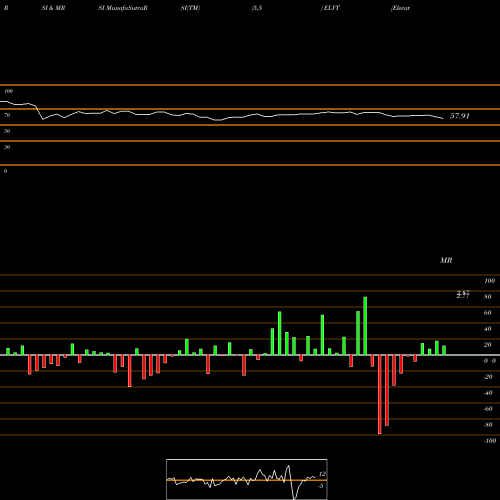Click the MR axis label -60
Screen dimensions: 500x500
click(488, 409)
